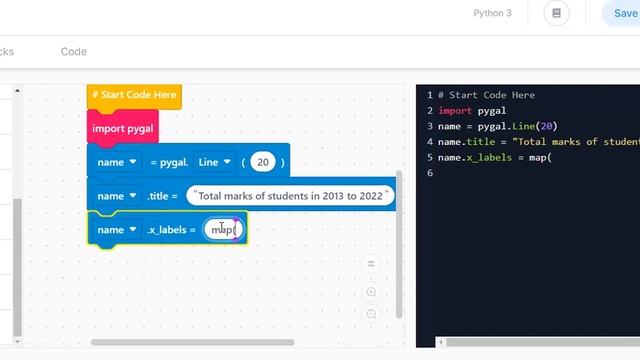Edit the 20 value field
Image resolution: width=640 pixels, height=360 pixels.
(263, 162)
